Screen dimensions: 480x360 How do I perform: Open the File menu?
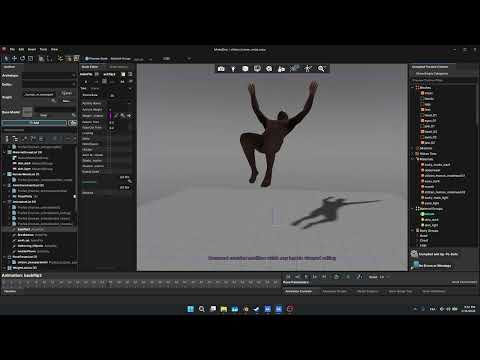click(12, 49)
